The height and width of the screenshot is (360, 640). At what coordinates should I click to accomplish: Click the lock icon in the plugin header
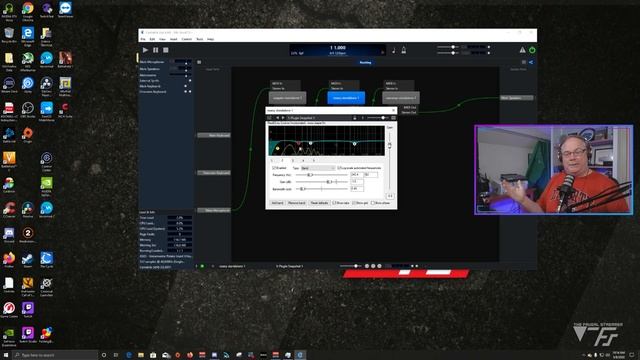click(355, 118)
